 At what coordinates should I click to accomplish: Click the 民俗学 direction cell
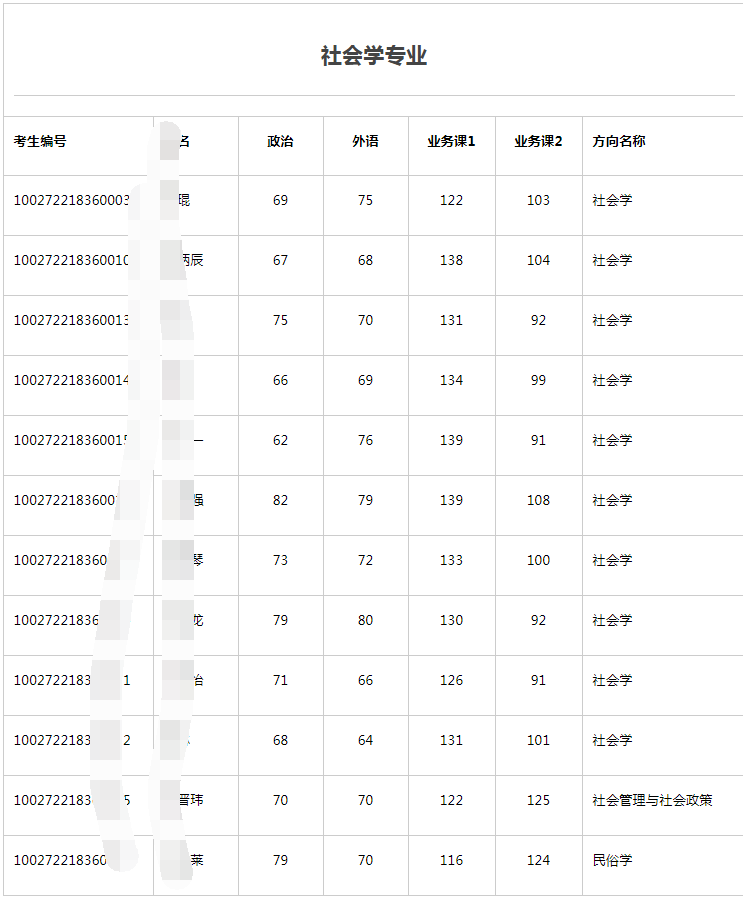click(612, 860)
